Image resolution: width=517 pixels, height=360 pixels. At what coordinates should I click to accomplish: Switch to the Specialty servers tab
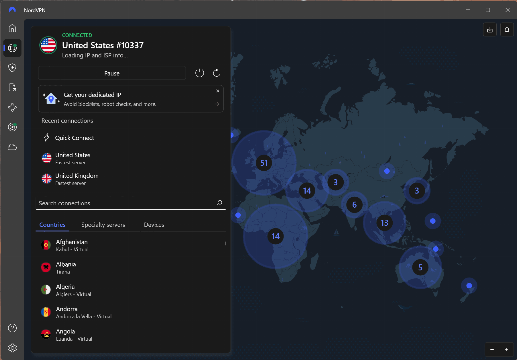coord(103,225)
